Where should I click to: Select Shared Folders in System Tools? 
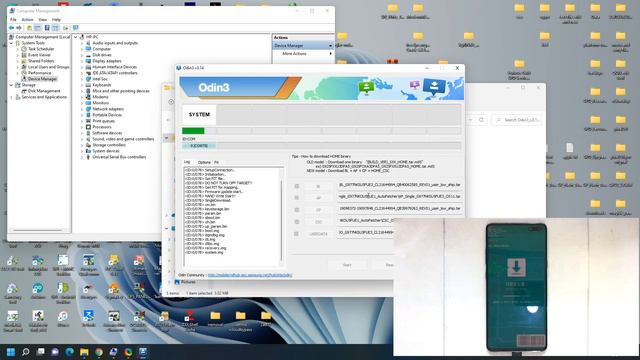pyautogui.click(x=41, y=61)
